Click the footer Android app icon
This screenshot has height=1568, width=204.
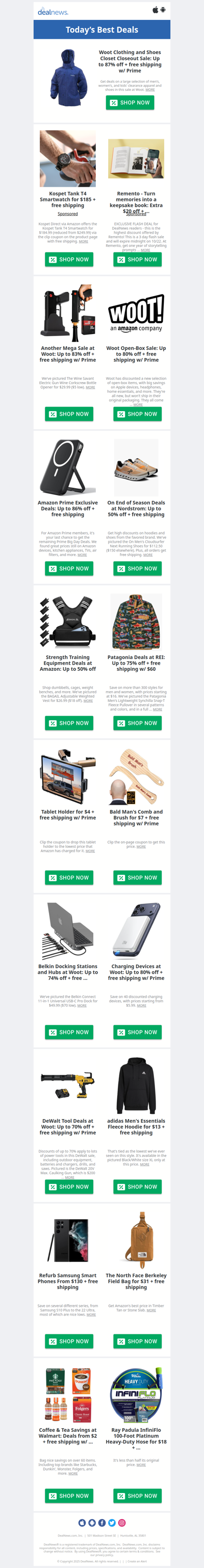tap(92, 1523)
